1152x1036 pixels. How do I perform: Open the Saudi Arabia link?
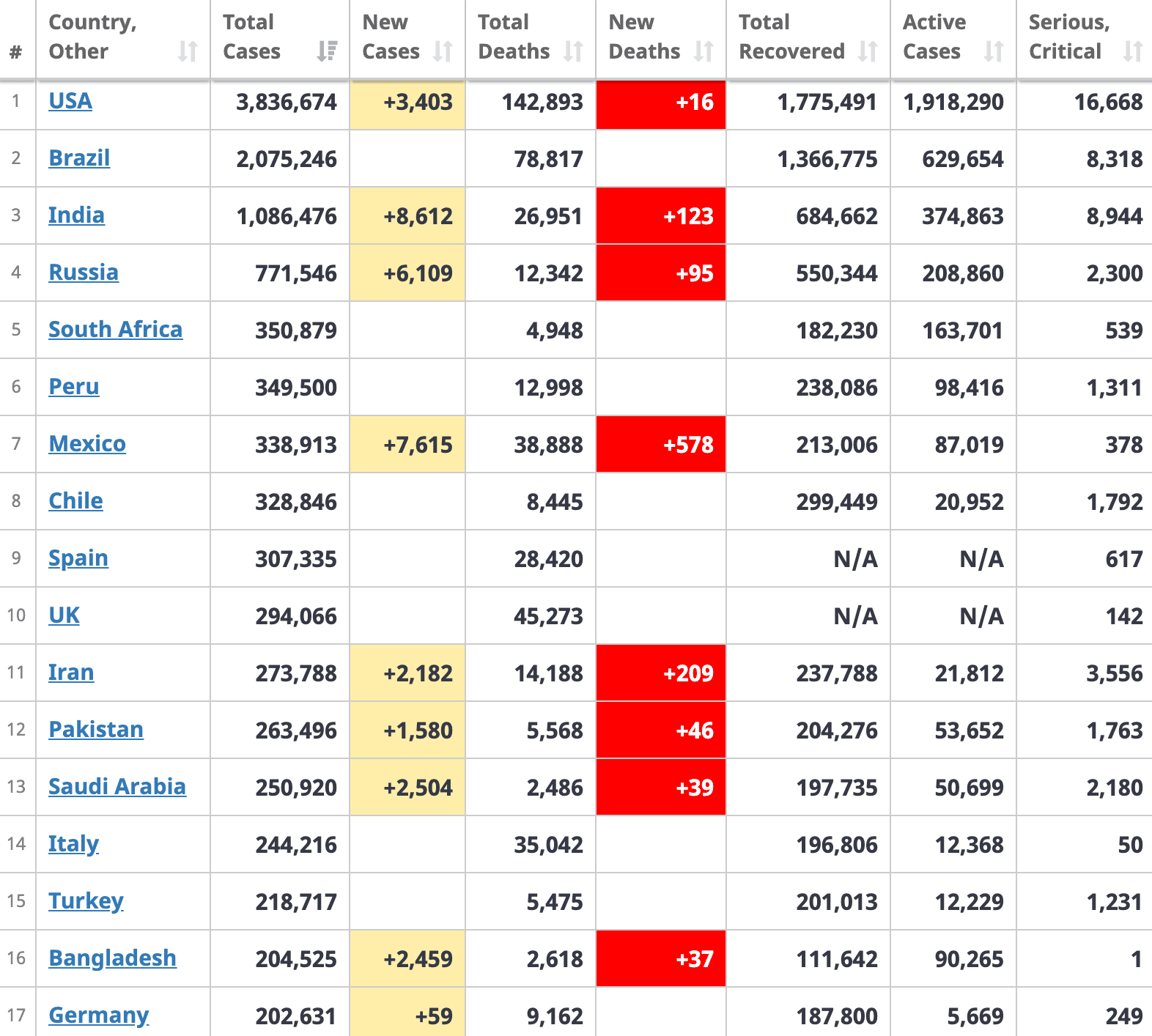coord(117,787)
